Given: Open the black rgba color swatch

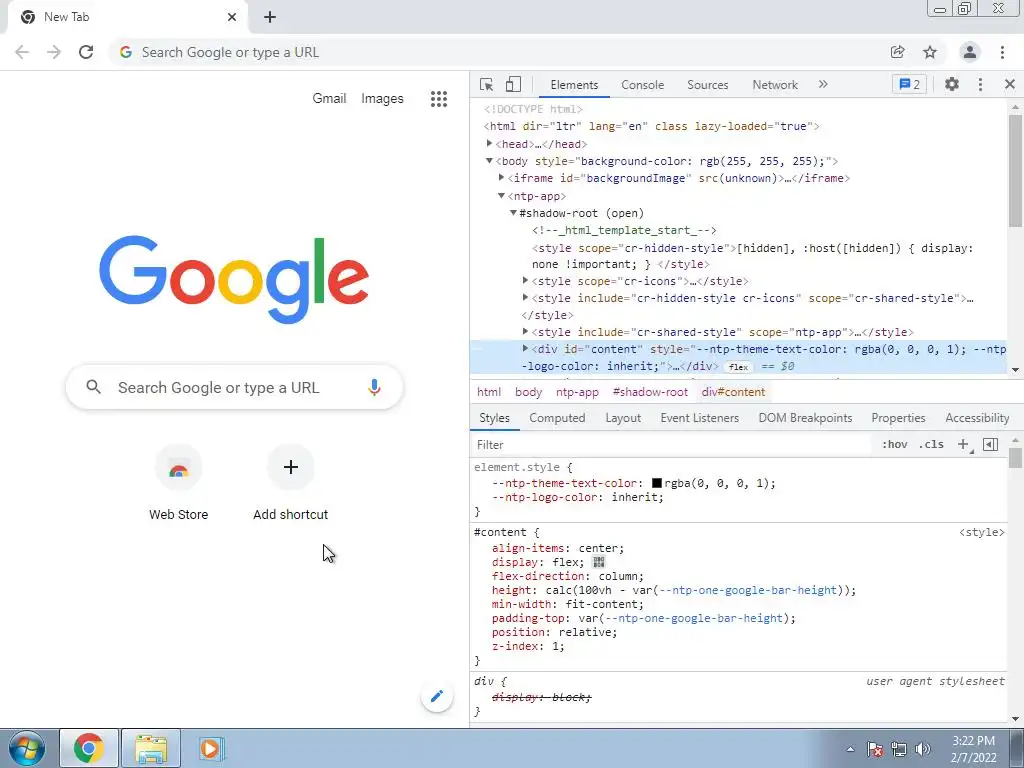Looking at the screenshot, I should (657, 483).
